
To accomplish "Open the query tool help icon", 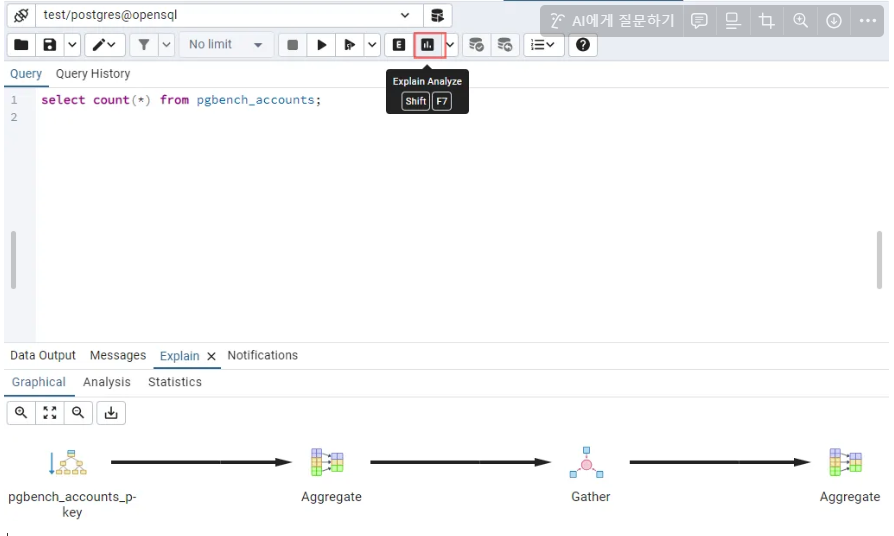I will point(584,45).
